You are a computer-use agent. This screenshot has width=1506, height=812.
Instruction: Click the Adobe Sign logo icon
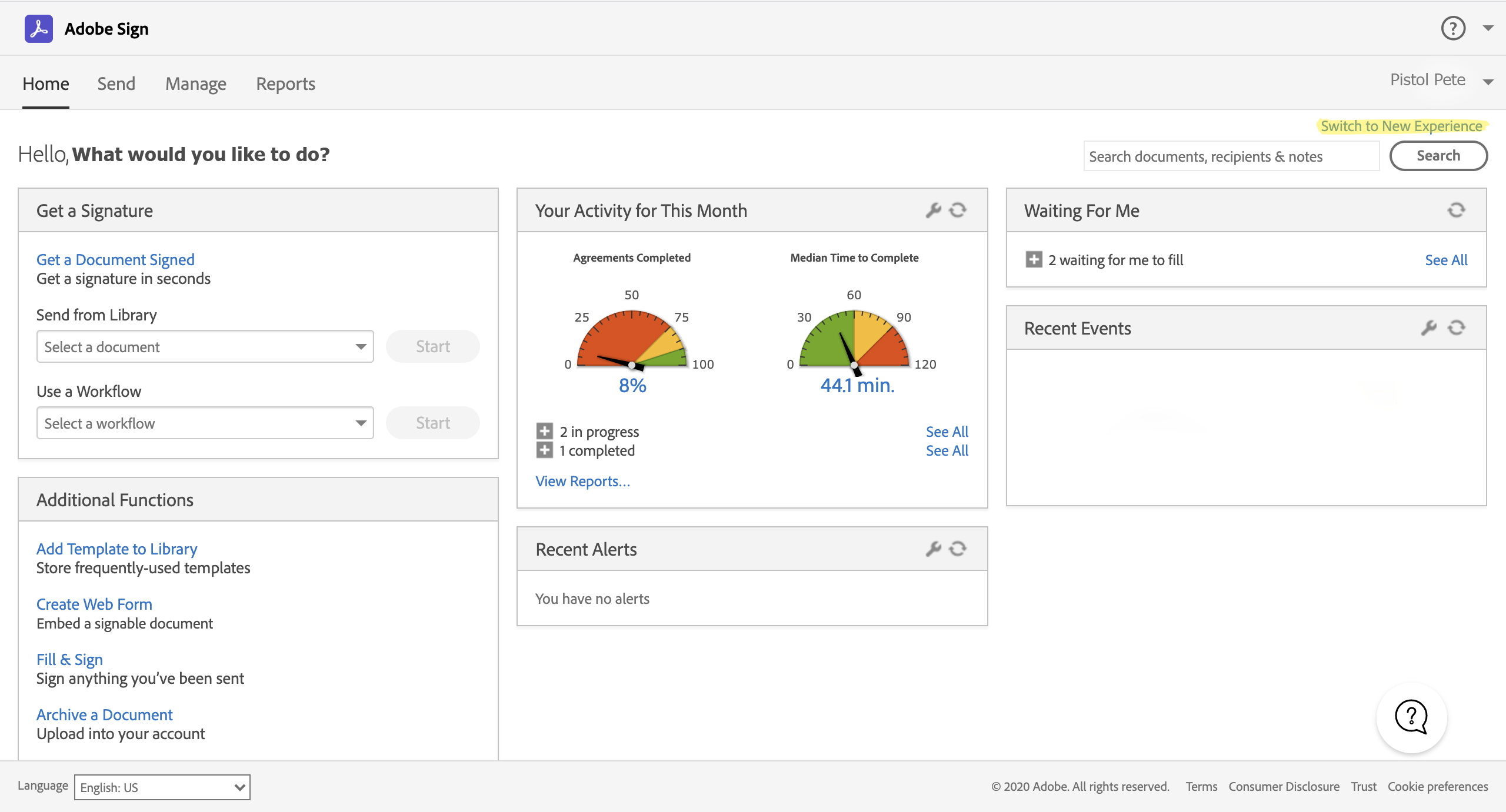[x=39, y=28]
